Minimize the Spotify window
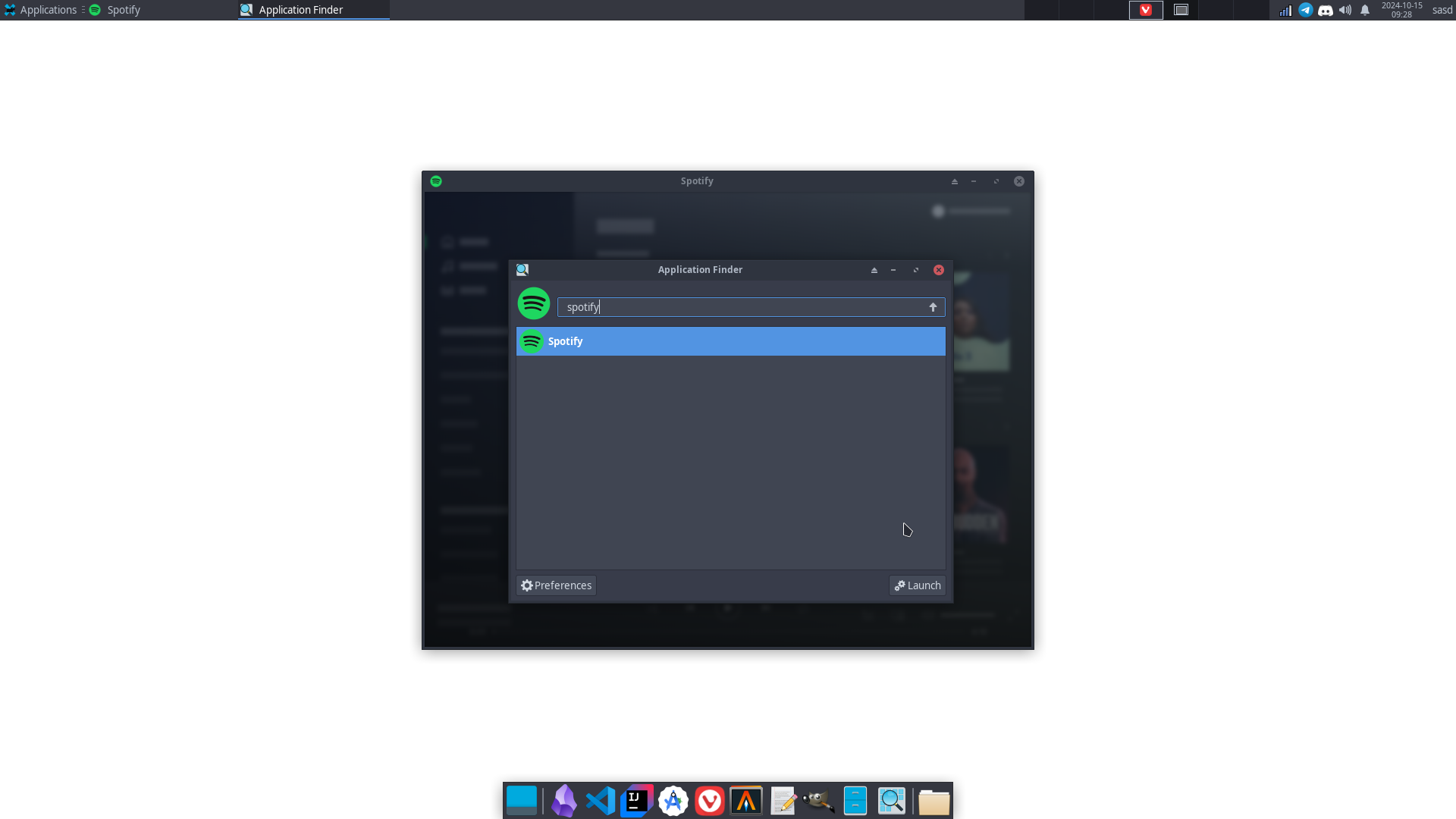This screenshot has width=1456, height=819. point(974,181)
